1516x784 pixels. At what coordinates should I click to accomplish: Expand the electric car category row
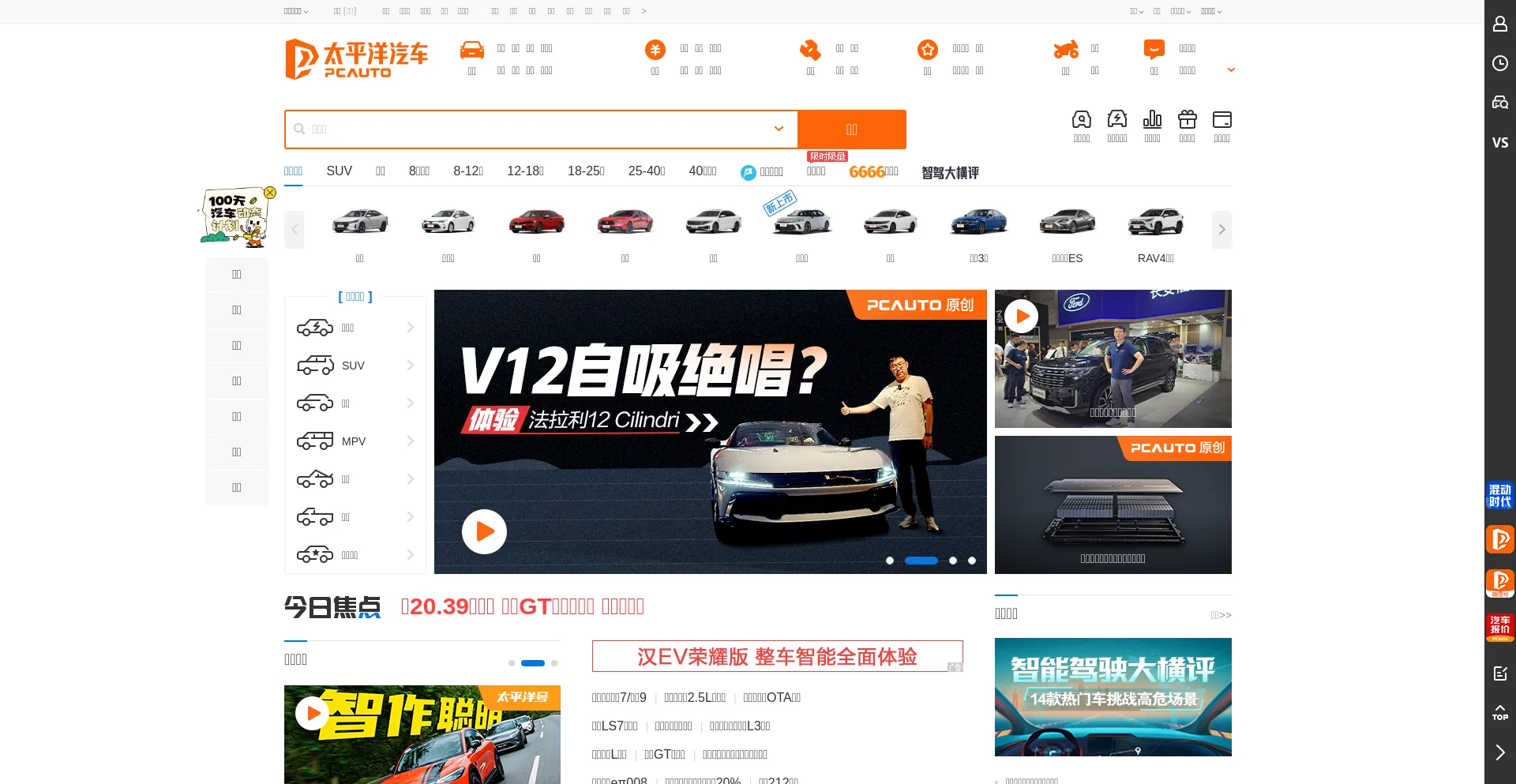pyautogui.click(x=355, y=328)
